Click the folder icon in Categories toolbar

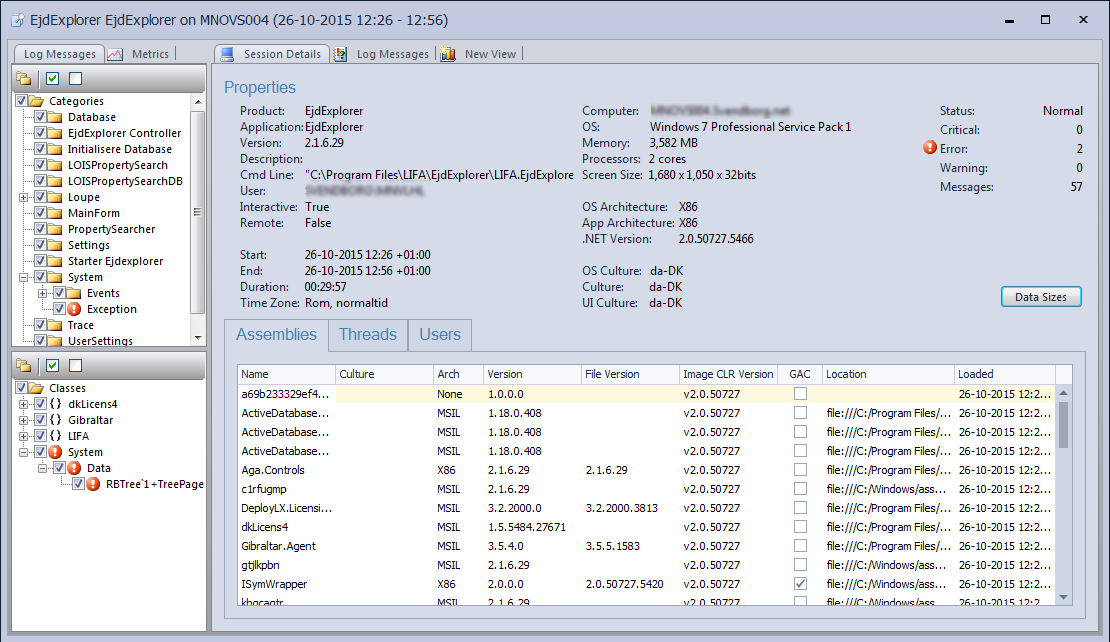tap(24, 79)
